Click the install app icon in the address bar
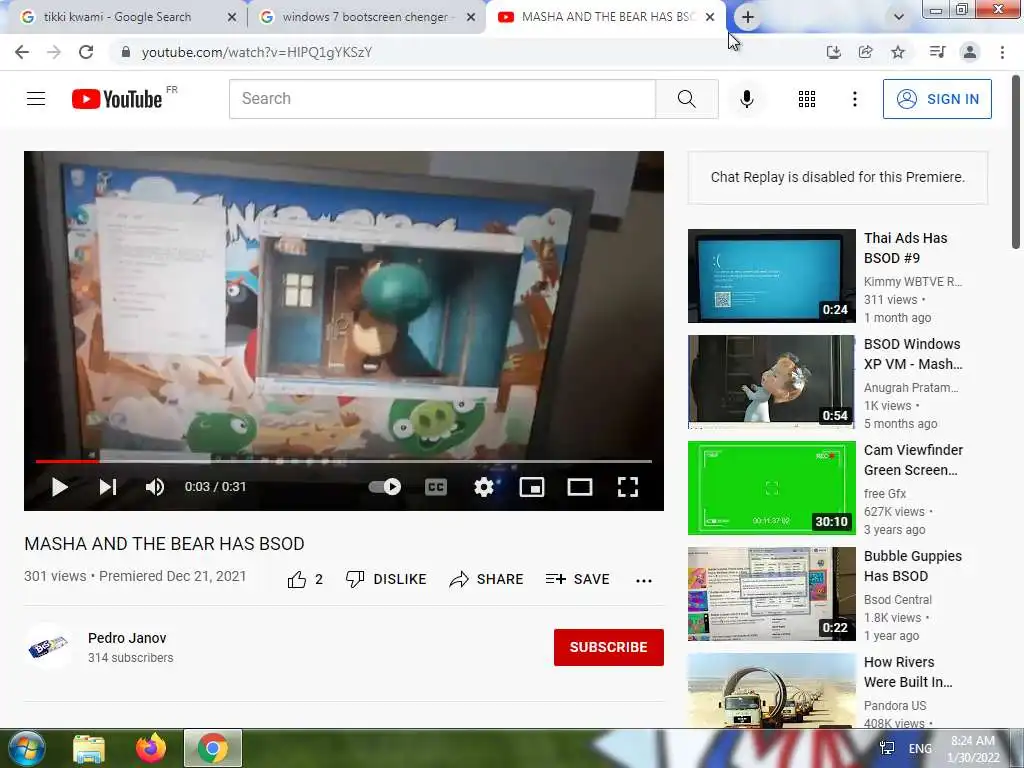1024x768 pixels. click(x=833, y=52)
